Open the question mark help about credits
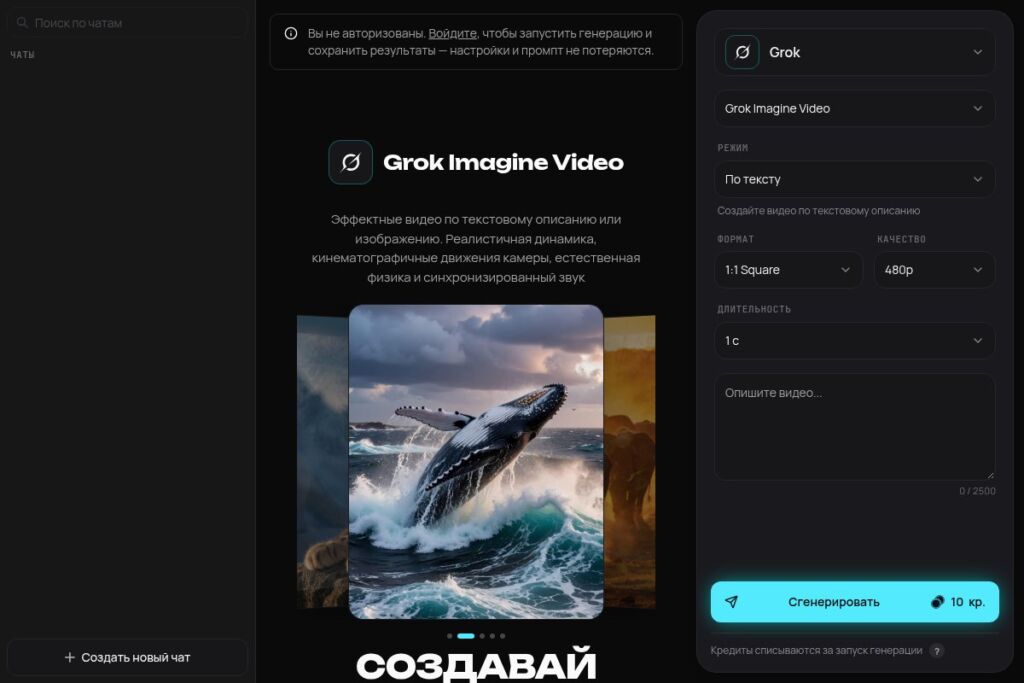The width and height of the screenshot is (1024, 683). click(x=936, y=651)
